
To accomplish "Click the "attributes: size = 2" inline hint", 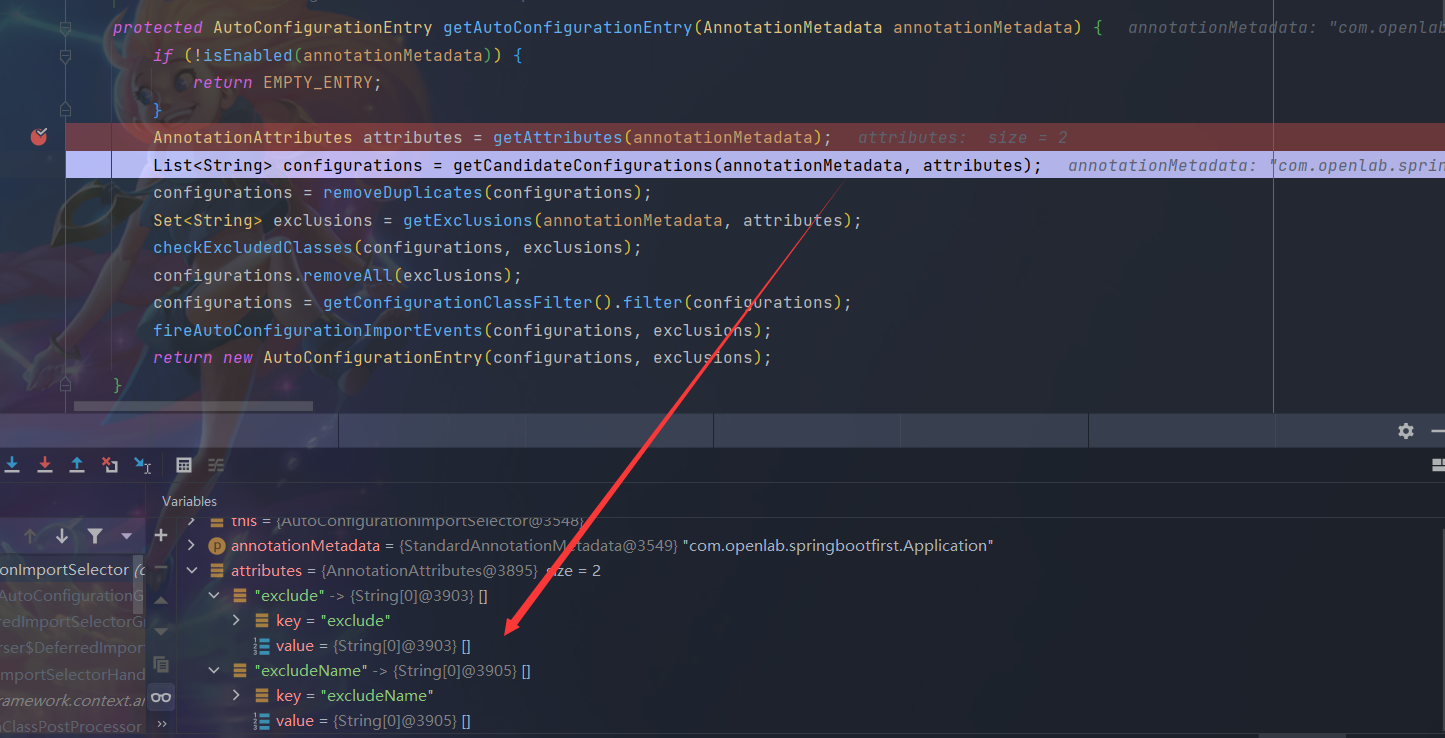I will 962,137.
